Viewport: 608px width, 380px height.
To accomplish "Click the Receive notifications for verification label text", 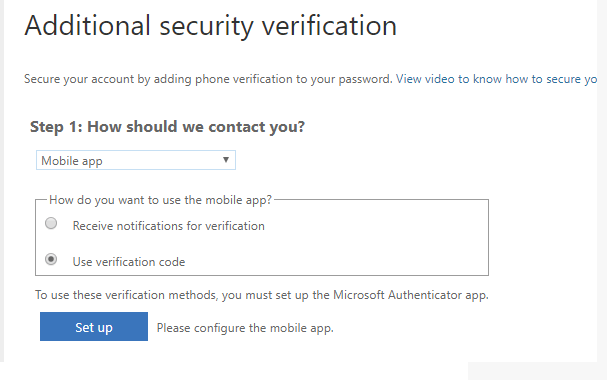I will pos(169,226).
